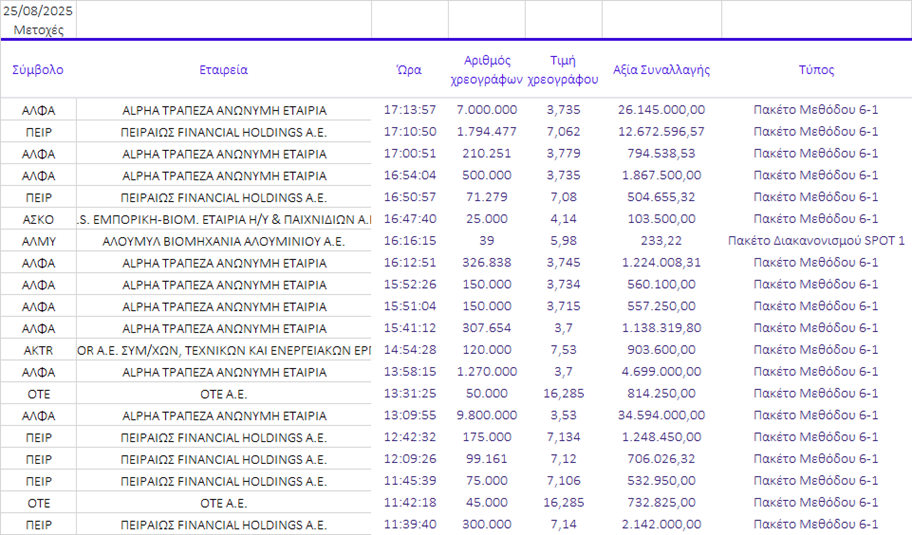Click the Μετοχές label cell
The height and width of the screenshot is (535, 912).
[38, 30]
